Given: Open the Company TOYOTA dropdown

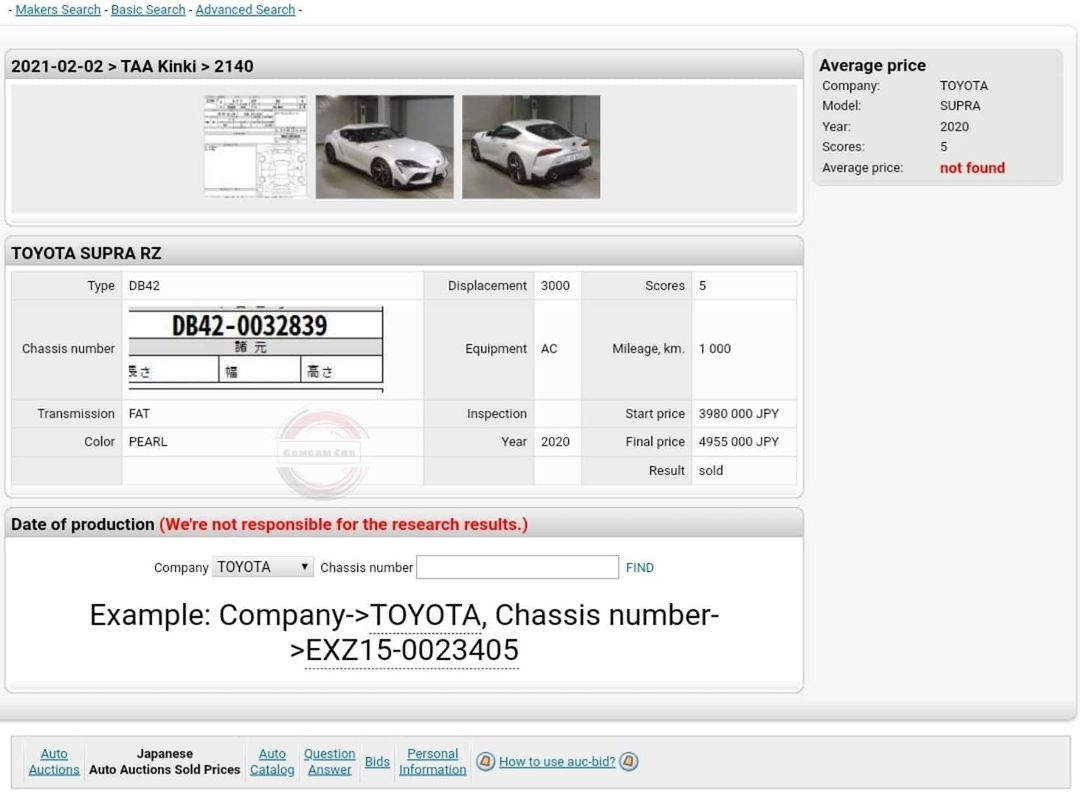Looking at the screenshot, I should point(262,567).
